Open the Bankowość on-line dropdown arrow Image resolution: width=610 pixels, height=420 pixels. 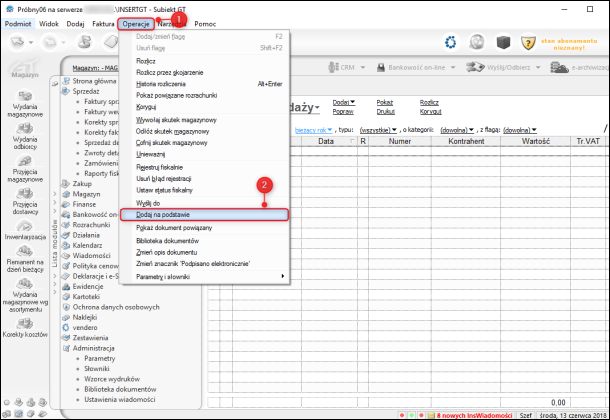453,68
